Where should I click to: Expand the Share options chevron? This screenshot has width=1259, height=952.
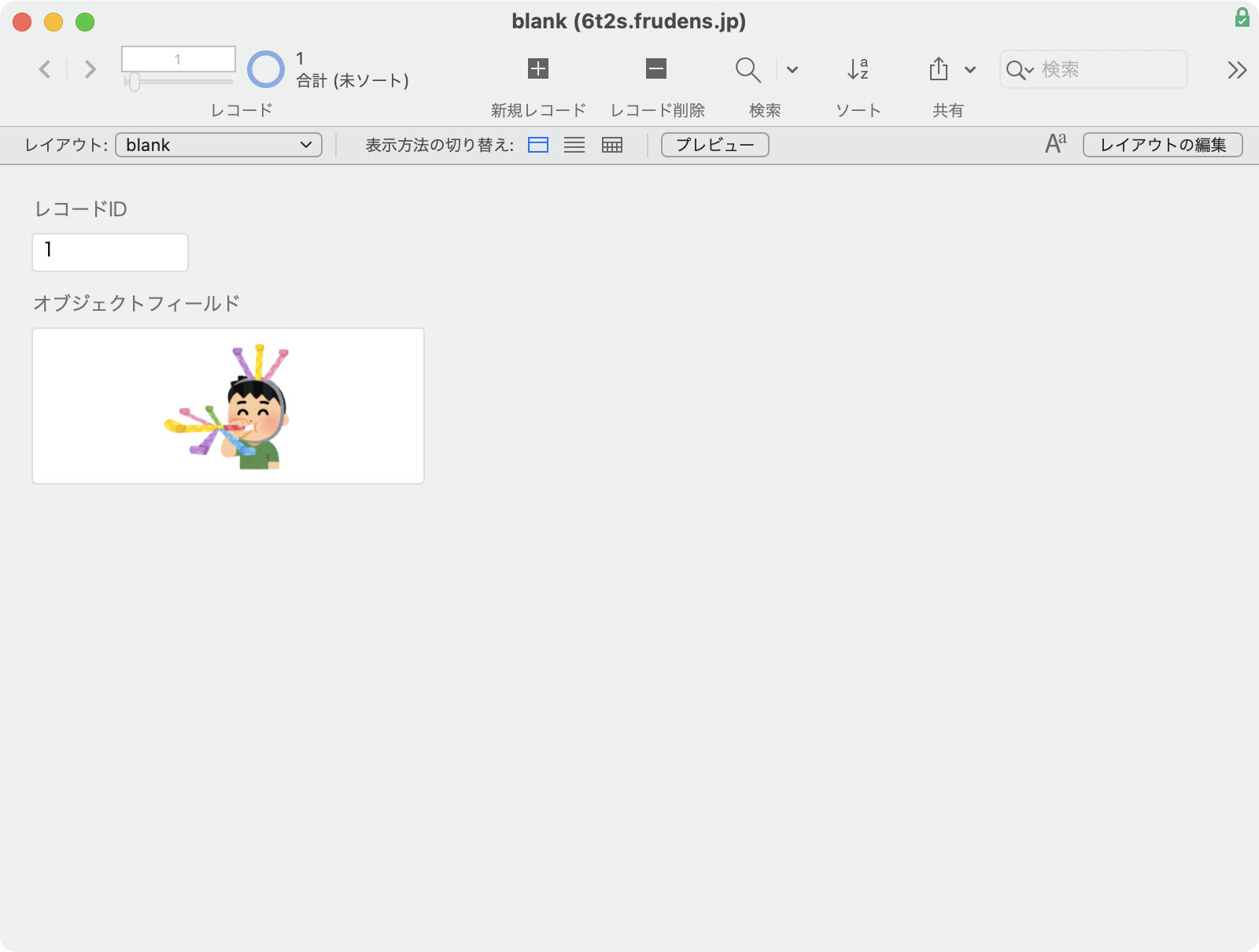pos(970,69)
